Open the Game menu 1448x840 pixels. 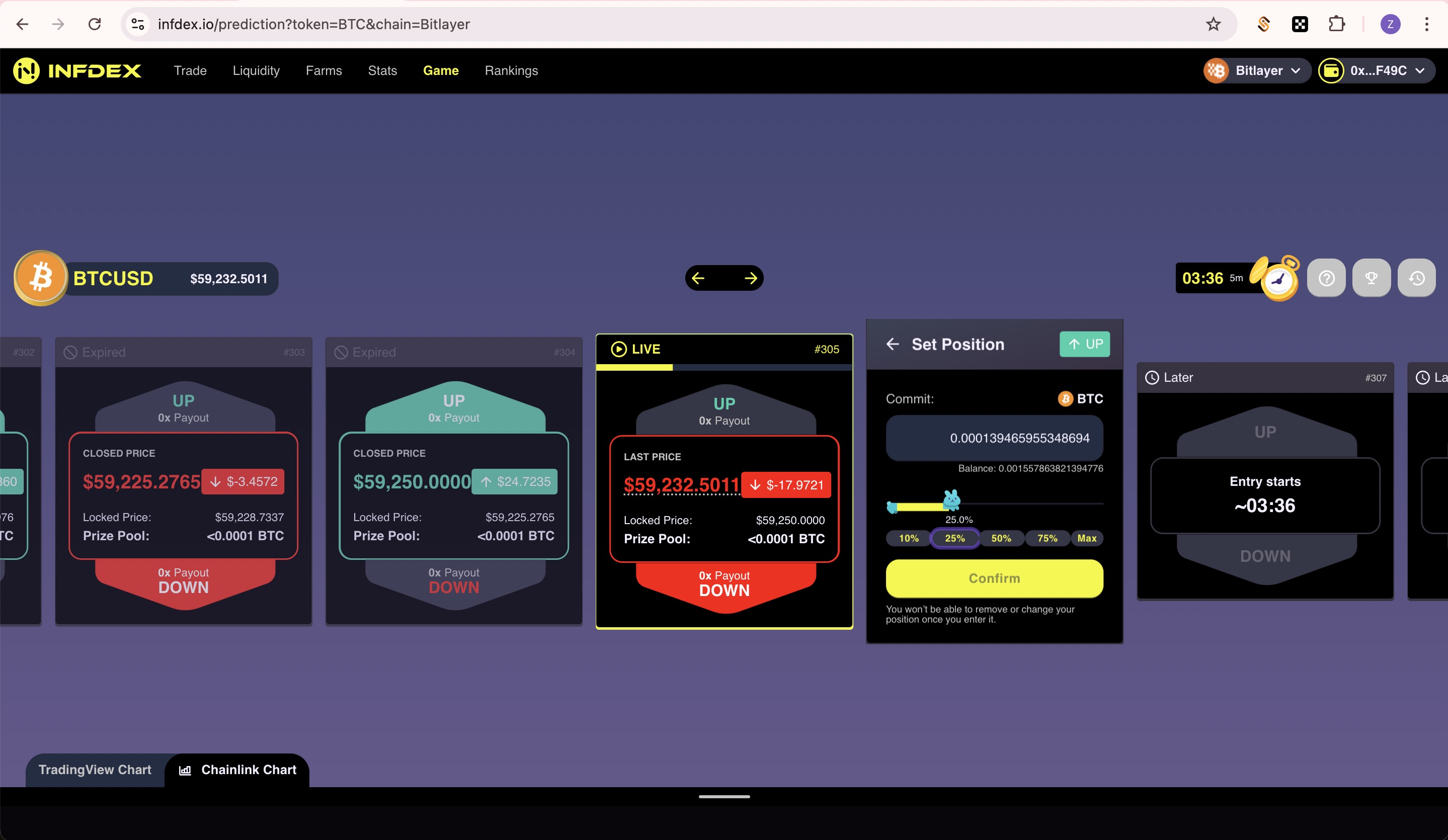[x=441, y=70]
